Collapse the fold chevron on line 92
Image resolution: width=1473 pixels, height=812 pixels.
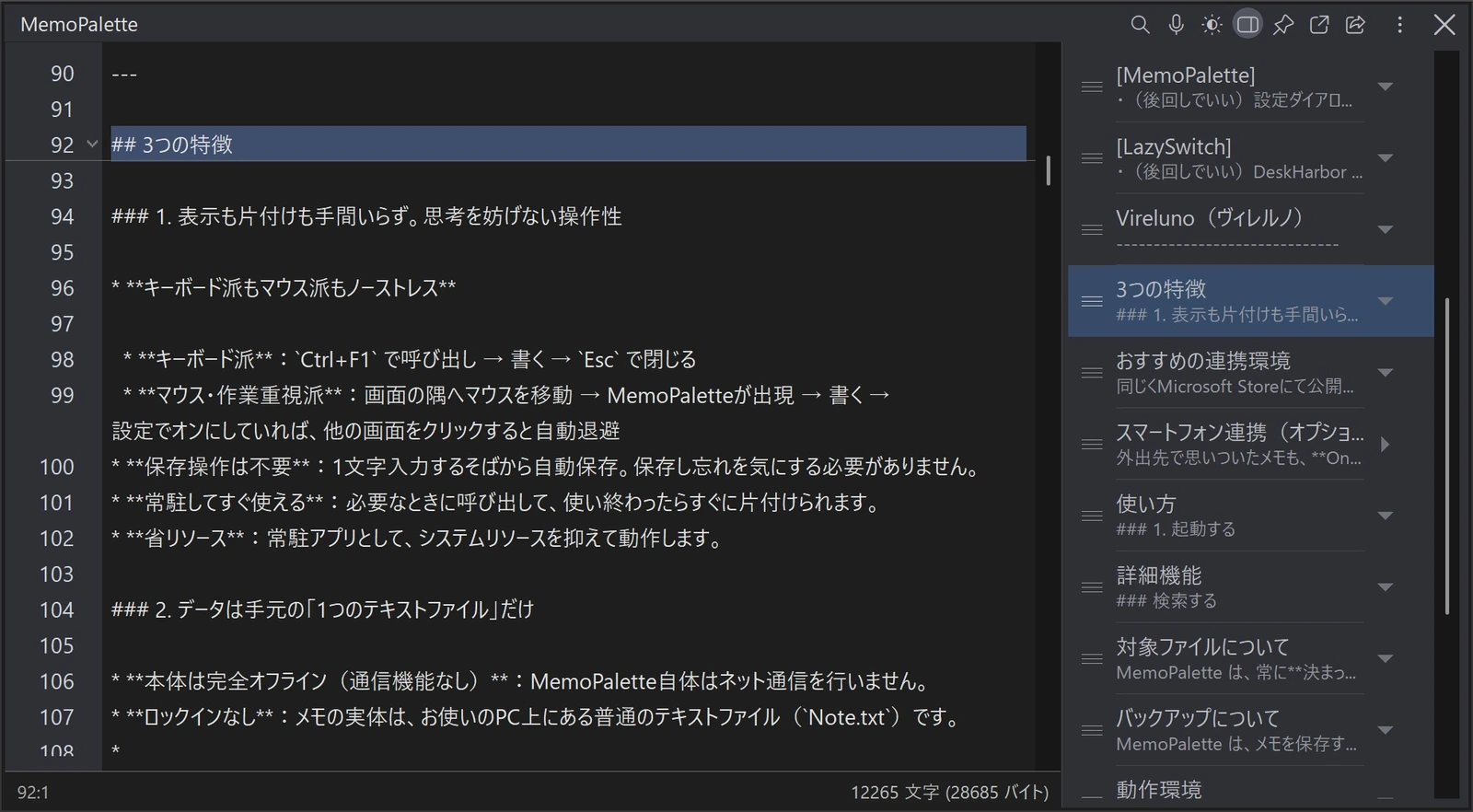point(92,145)
